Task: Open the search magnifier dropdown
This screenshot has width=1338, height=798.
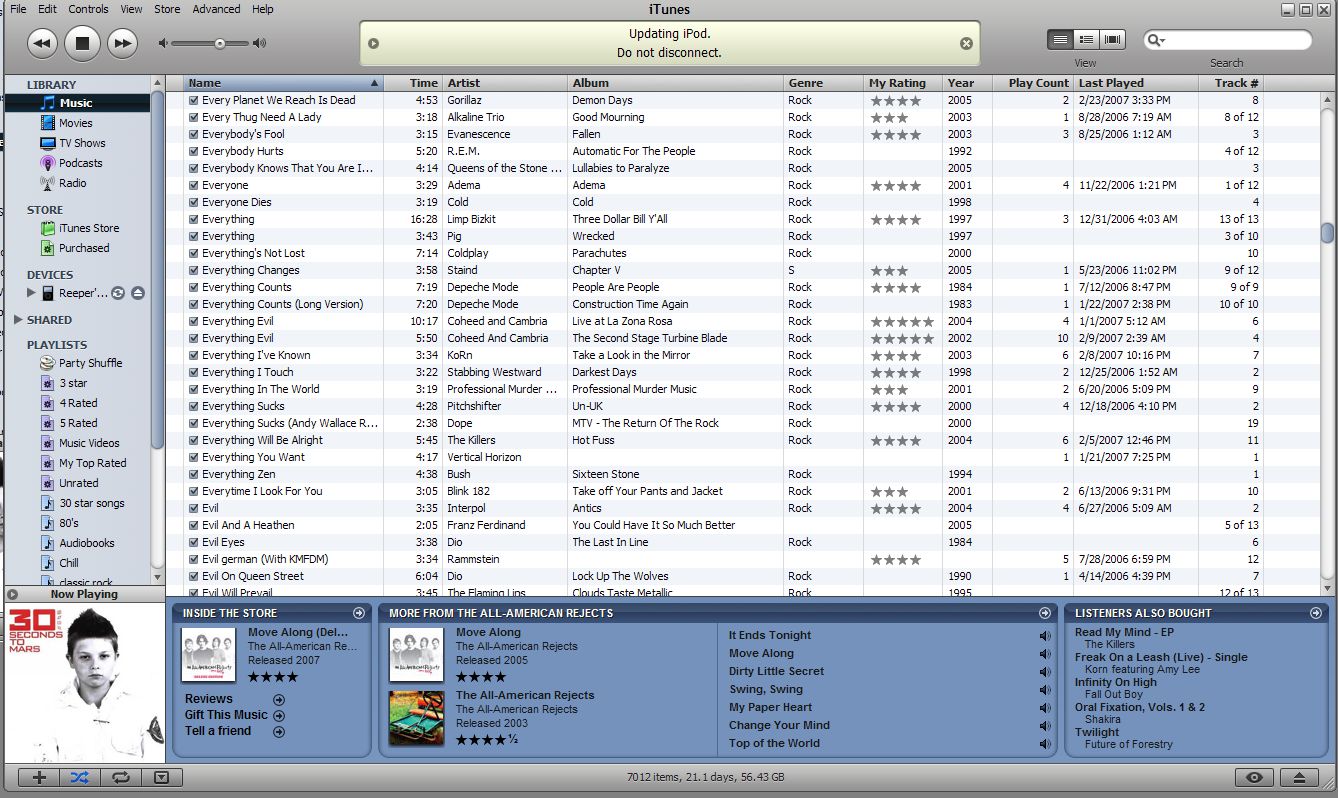Action: (x=1157, y=40)
